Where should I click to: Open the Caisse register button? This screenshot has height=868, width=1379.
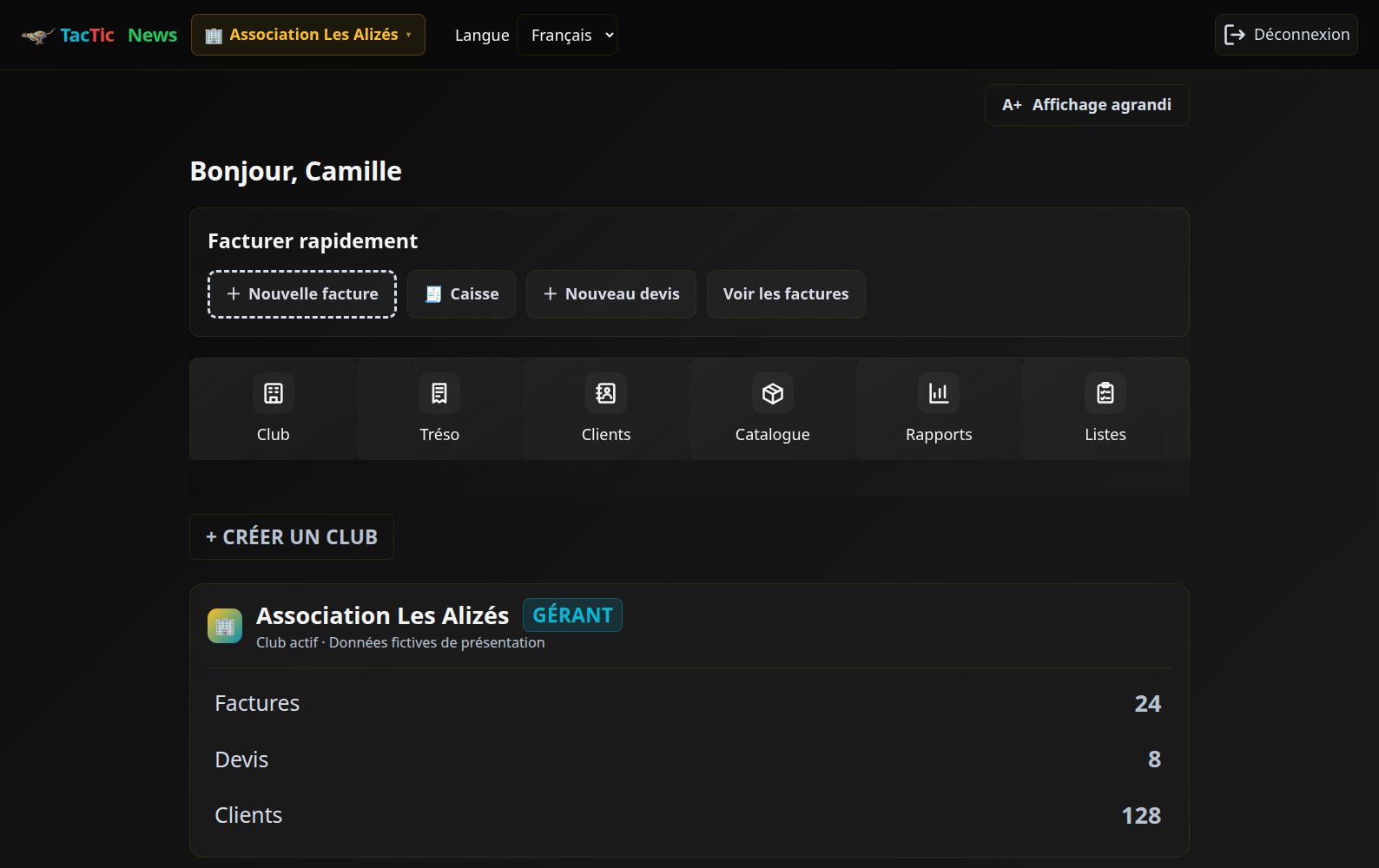pyautogui.click(x=461, y=294)
